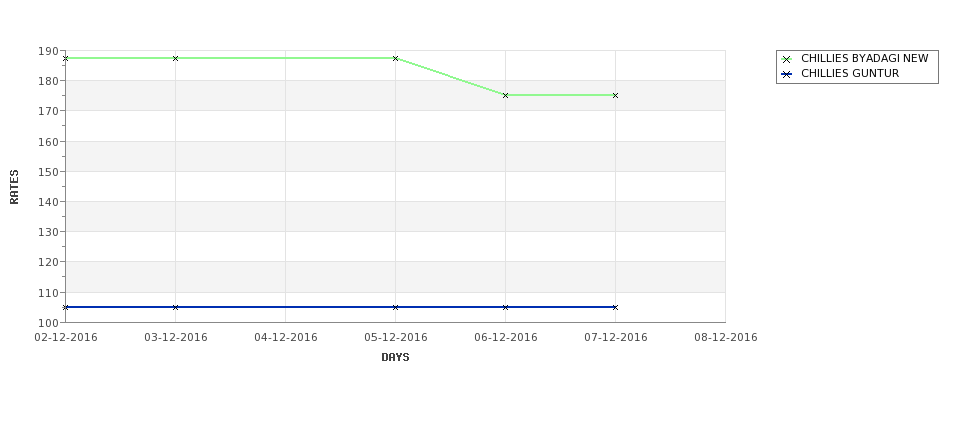This screenshot has height=429, width=975.
Task: Click the 140 y-axis tick label
Action: tap(48, 202)
